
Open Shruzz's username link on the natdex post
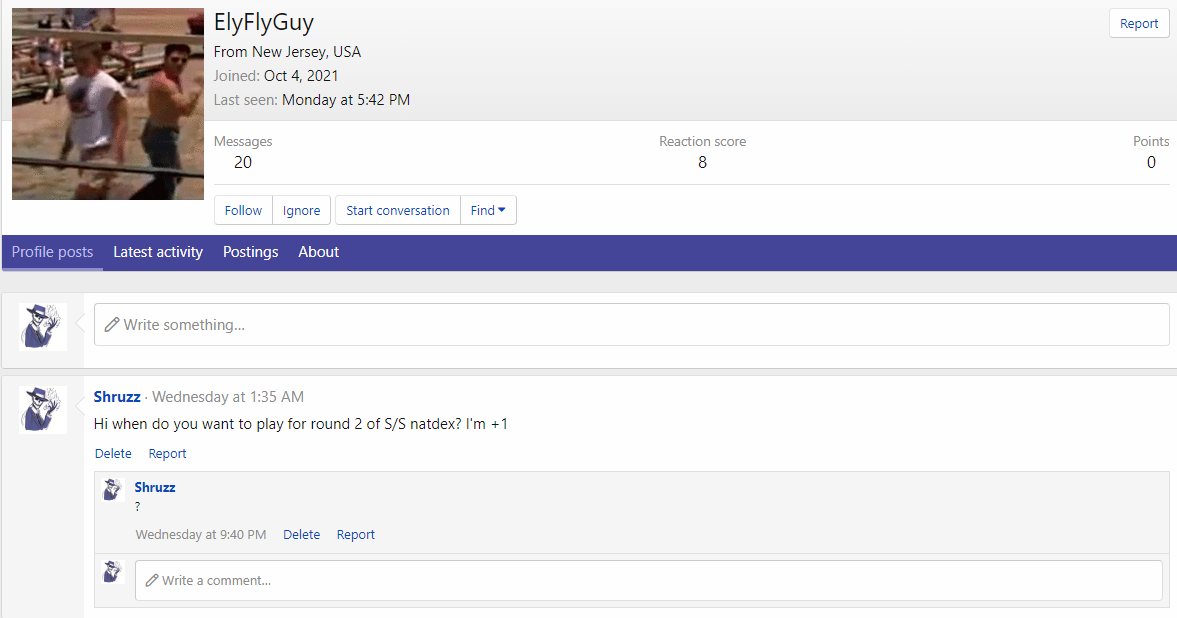117,397
